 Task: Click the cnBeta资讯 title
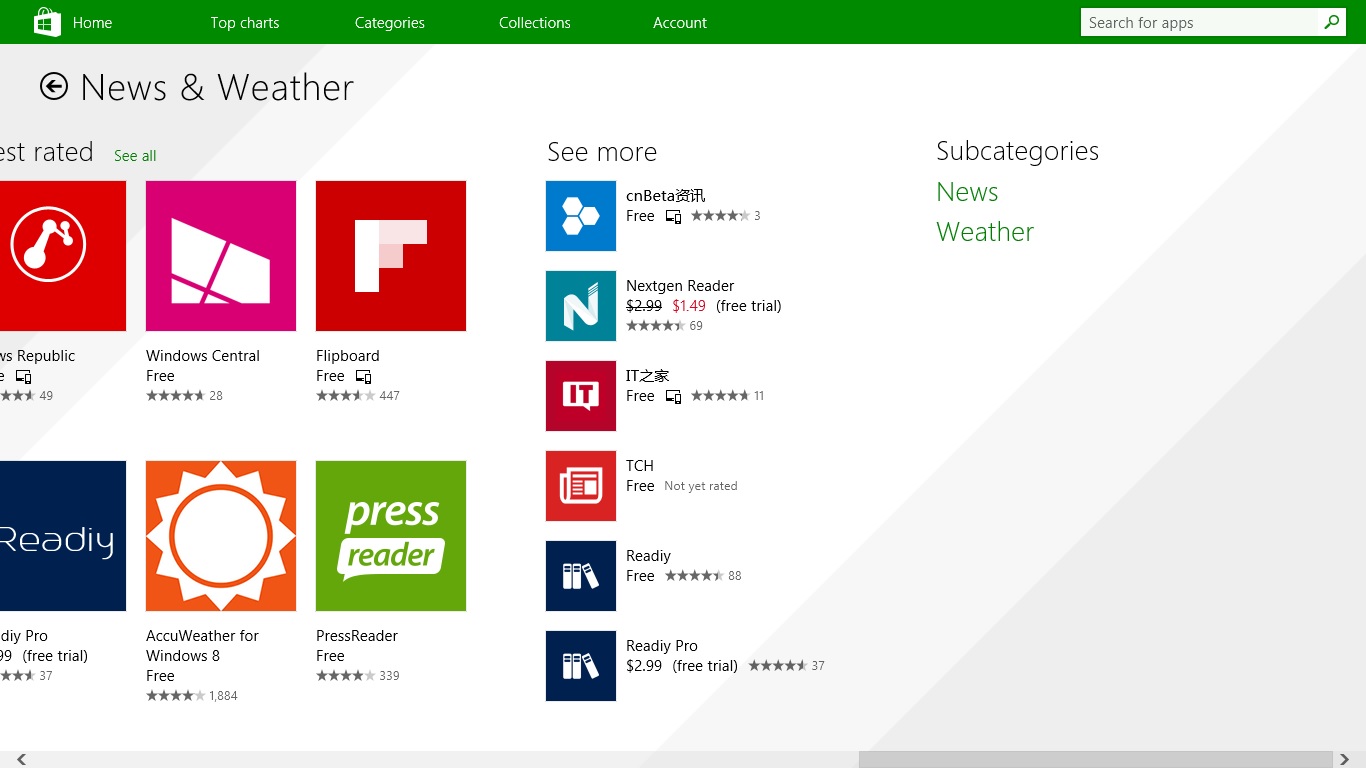point(666,196)
